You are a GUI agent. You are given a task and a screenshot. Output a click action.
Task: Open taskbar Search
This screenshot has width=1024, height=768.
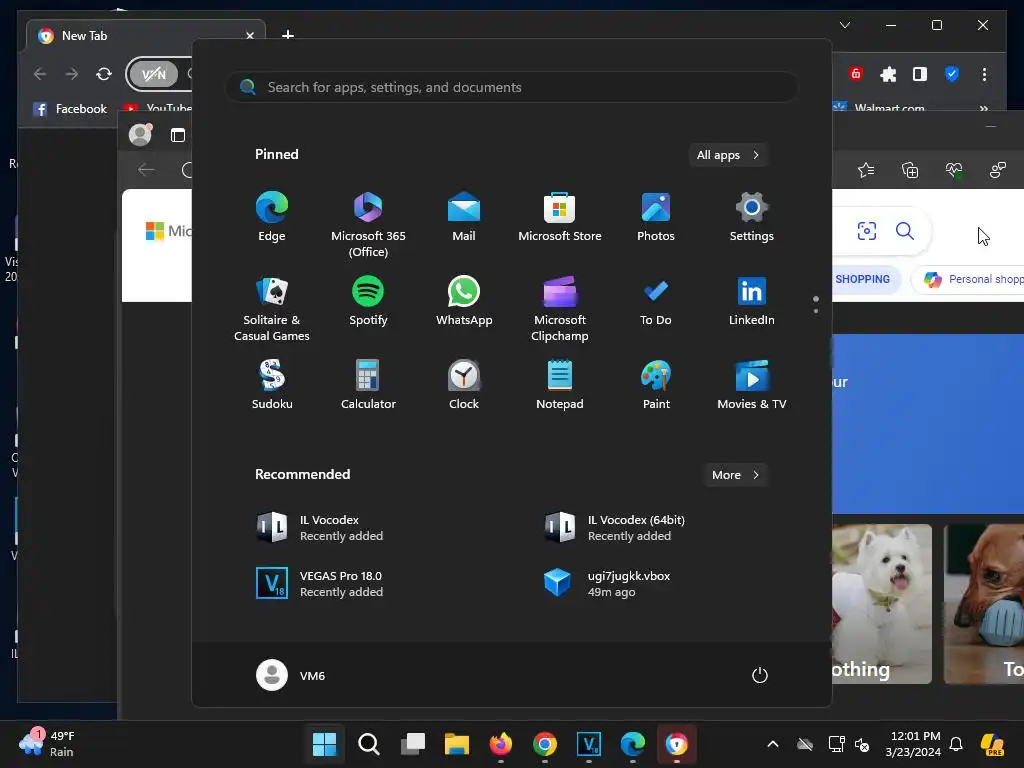(368, 744)
